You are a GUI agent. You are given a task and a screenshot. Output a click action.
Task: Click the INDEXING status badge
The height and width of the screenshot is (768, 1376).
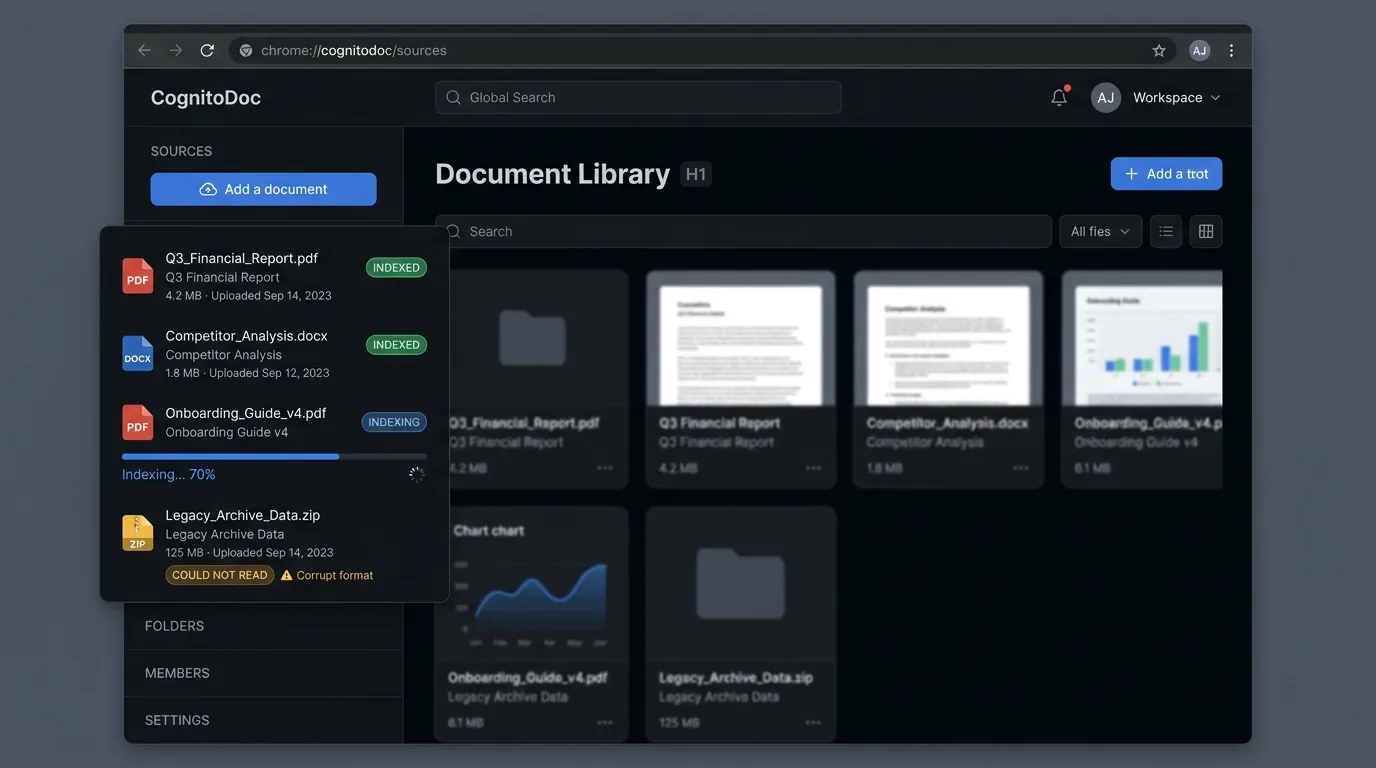coord(394,422)
